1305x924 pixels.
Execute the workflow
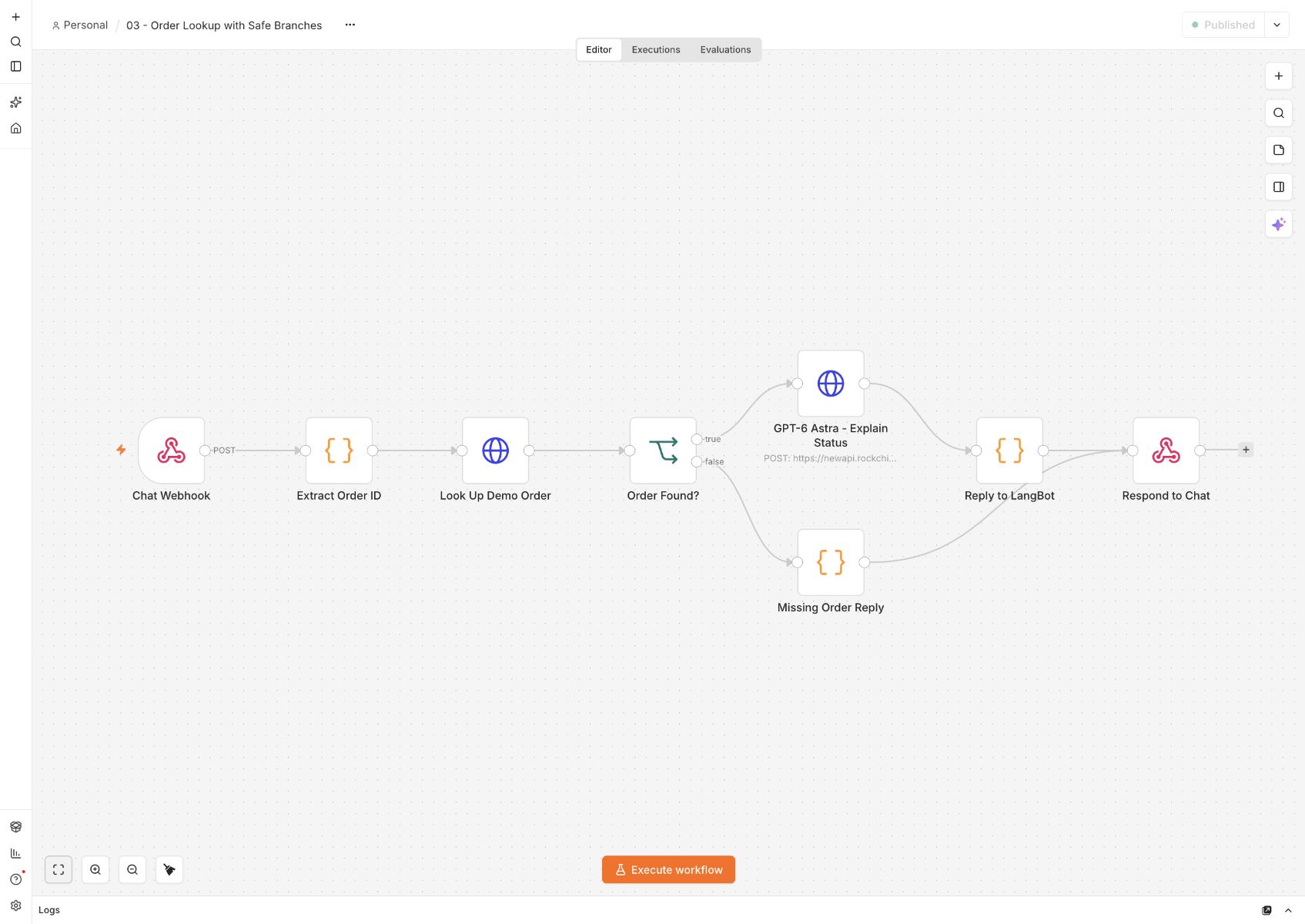point(668,869)
